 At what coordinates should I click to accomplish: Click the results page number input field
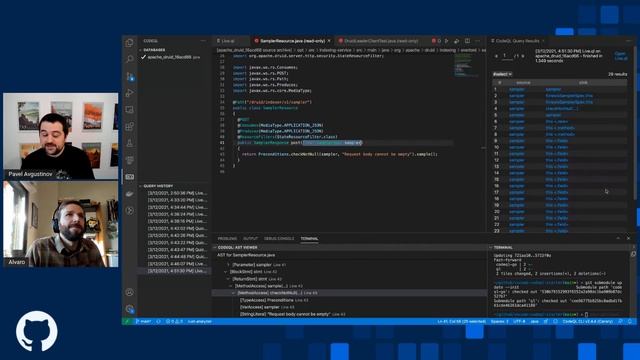click(x=507, y=56)
